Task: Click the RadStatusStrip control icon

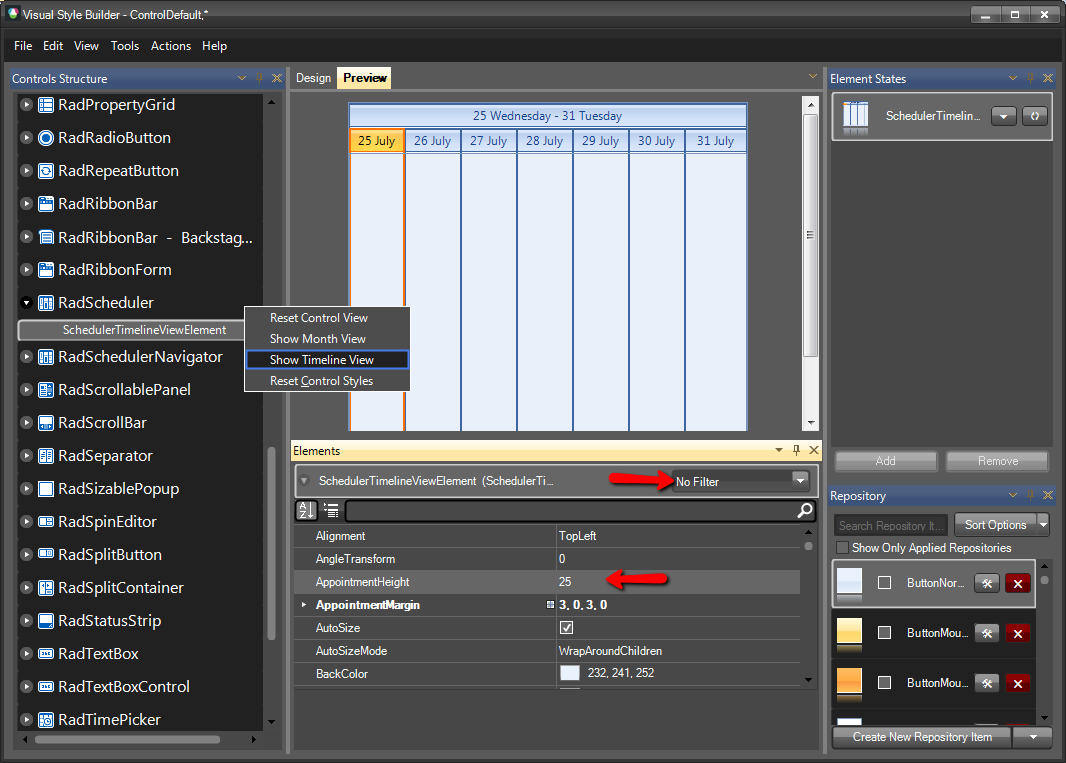Action: point(46,621)
